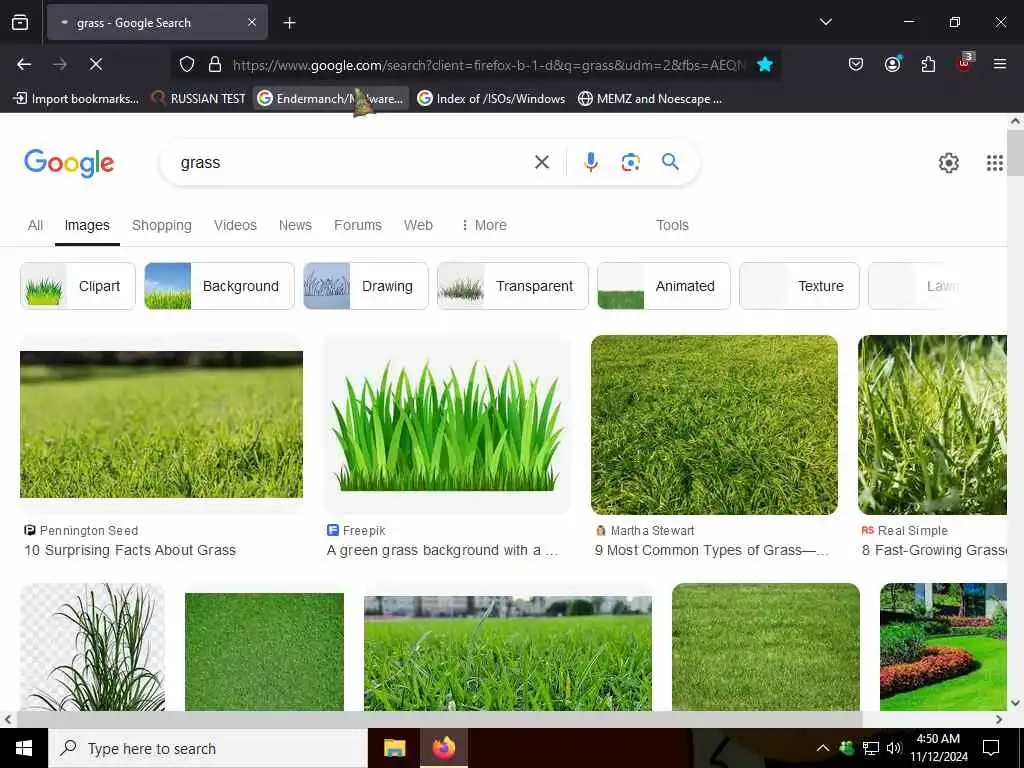Switch to the Web tab

click(x=418, y=225)
